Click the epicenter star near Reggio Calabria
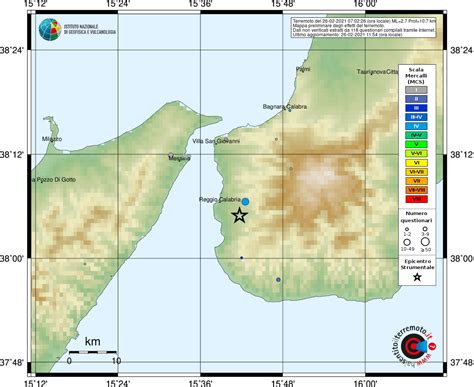Screen dimensions: 474x387 tap(240, 215)
